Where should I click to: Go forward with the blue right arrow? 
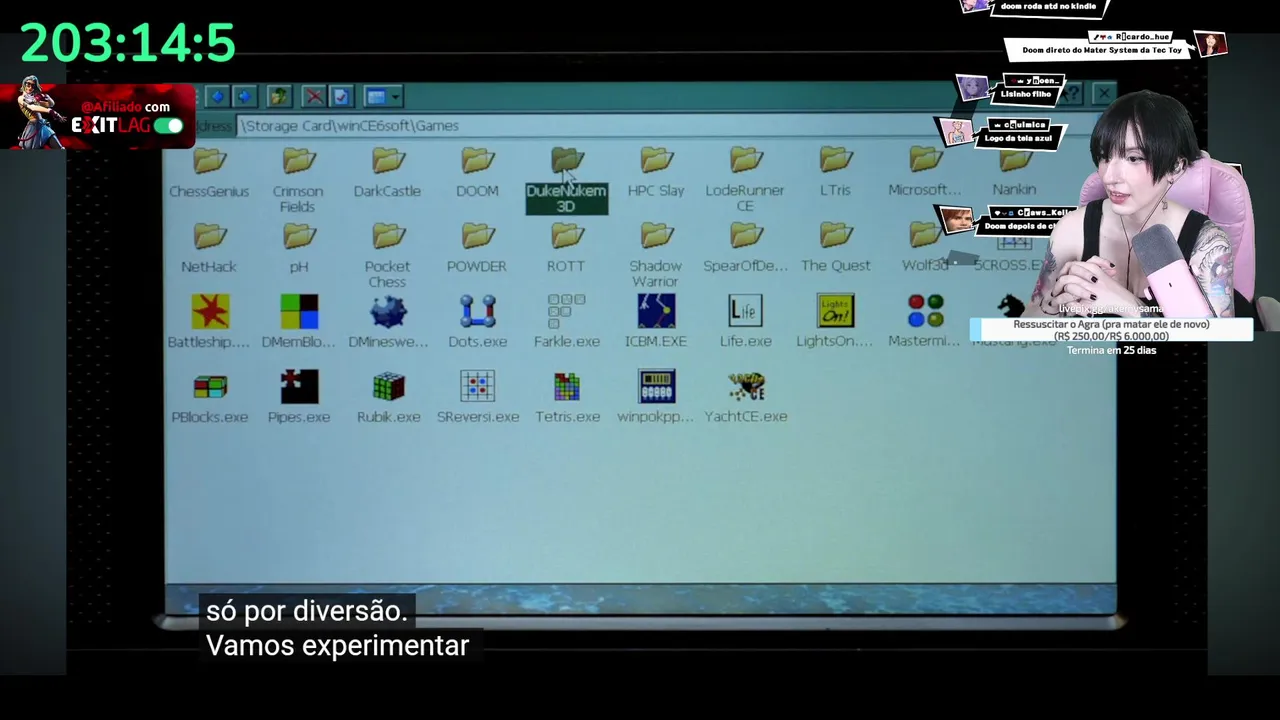pyautogui.click(x=244, y=96)
